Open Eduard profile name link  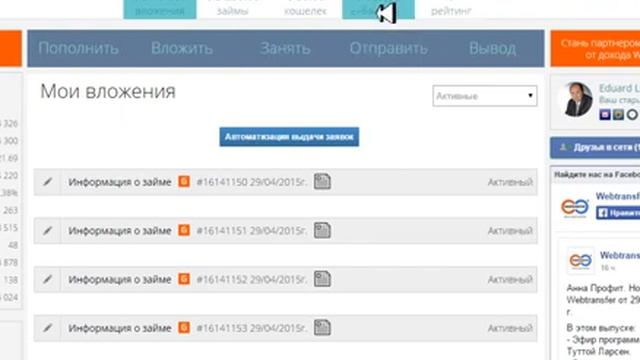click(619, 88)
